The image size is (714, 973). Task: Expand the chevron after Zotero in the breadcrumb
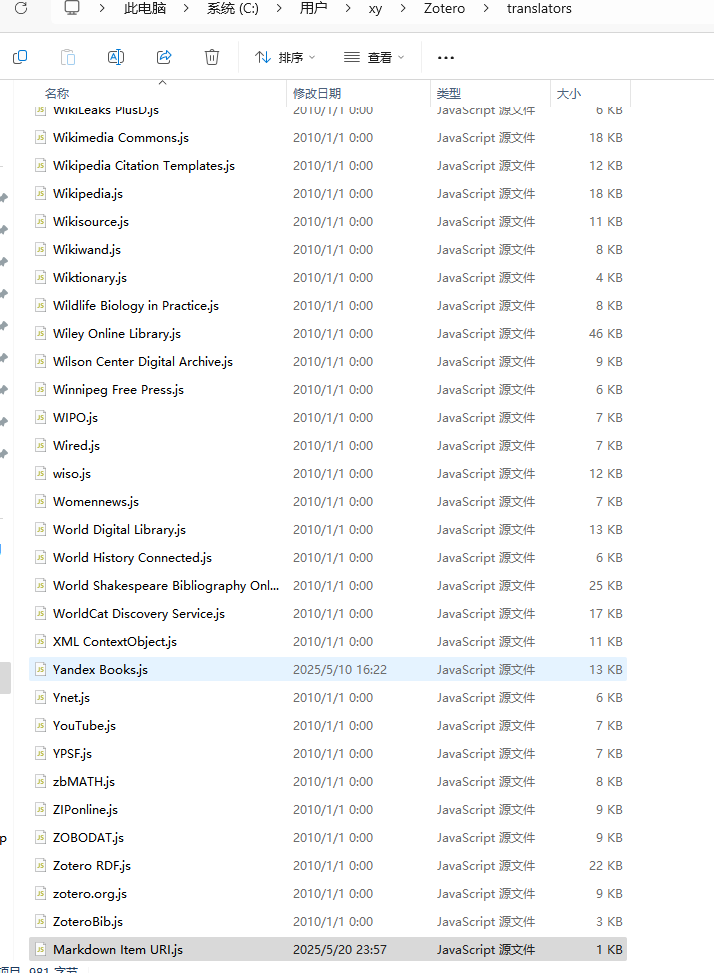click(486, 9)
